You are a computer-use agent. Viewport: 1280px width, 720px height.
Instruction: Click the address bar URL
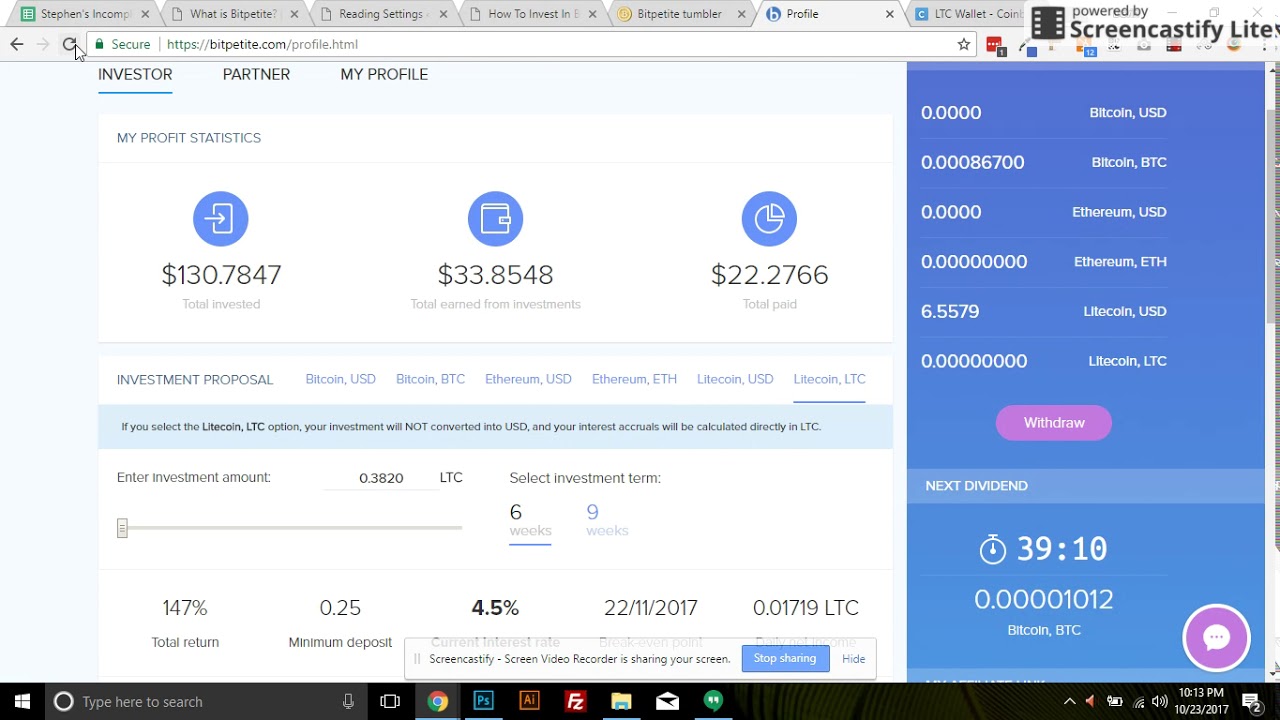pyautogui.click(x=262, y=44)
